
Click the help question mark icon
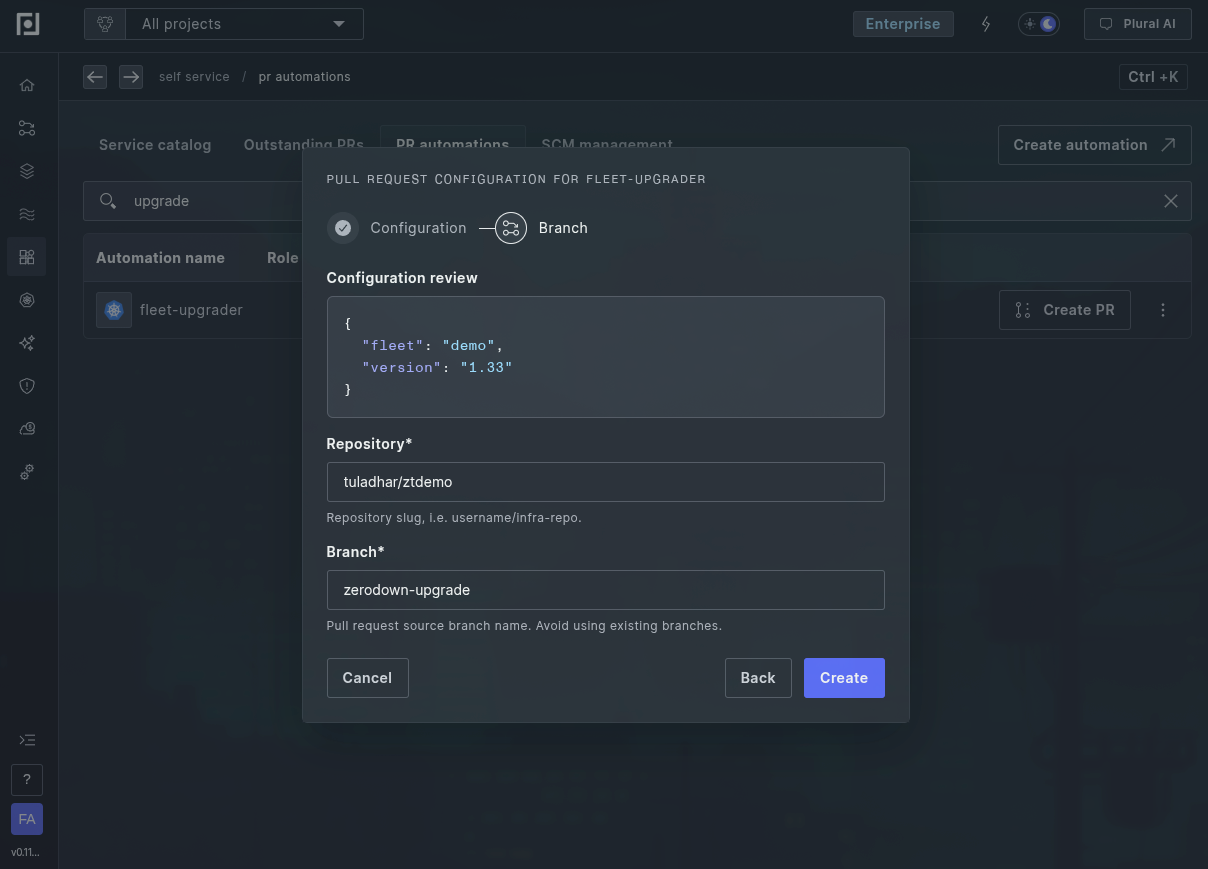pos(27,780)
